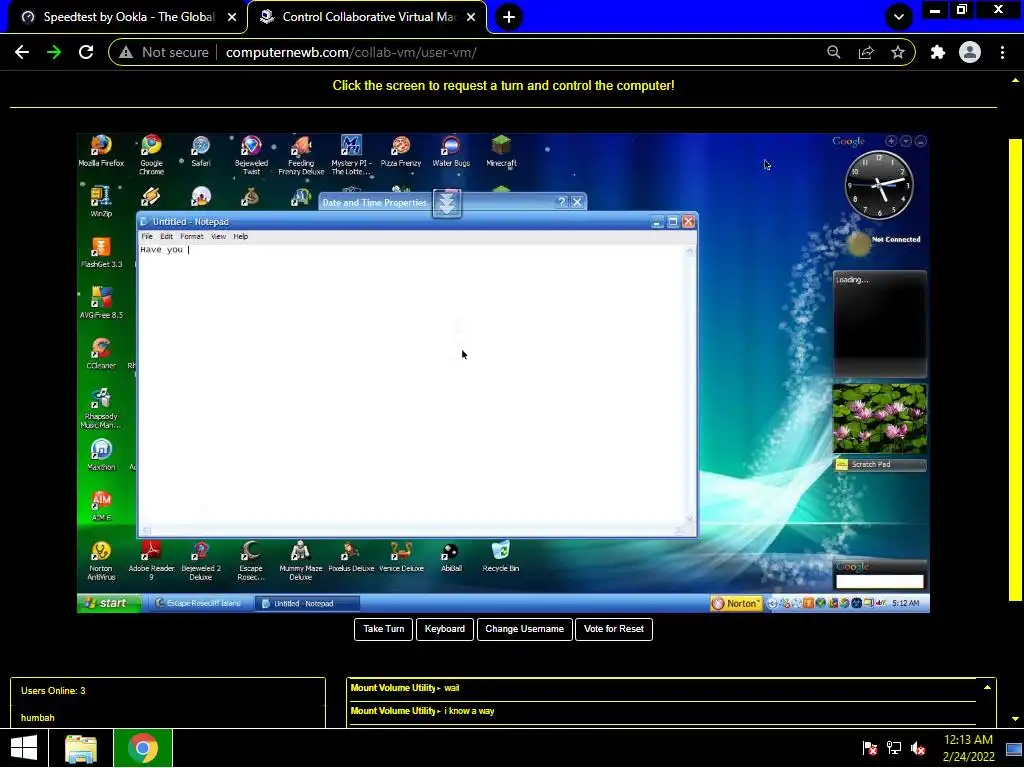Launch Rhapsody Music Manager icon
Screen dimensions: 1024x768
coord(101,408)
